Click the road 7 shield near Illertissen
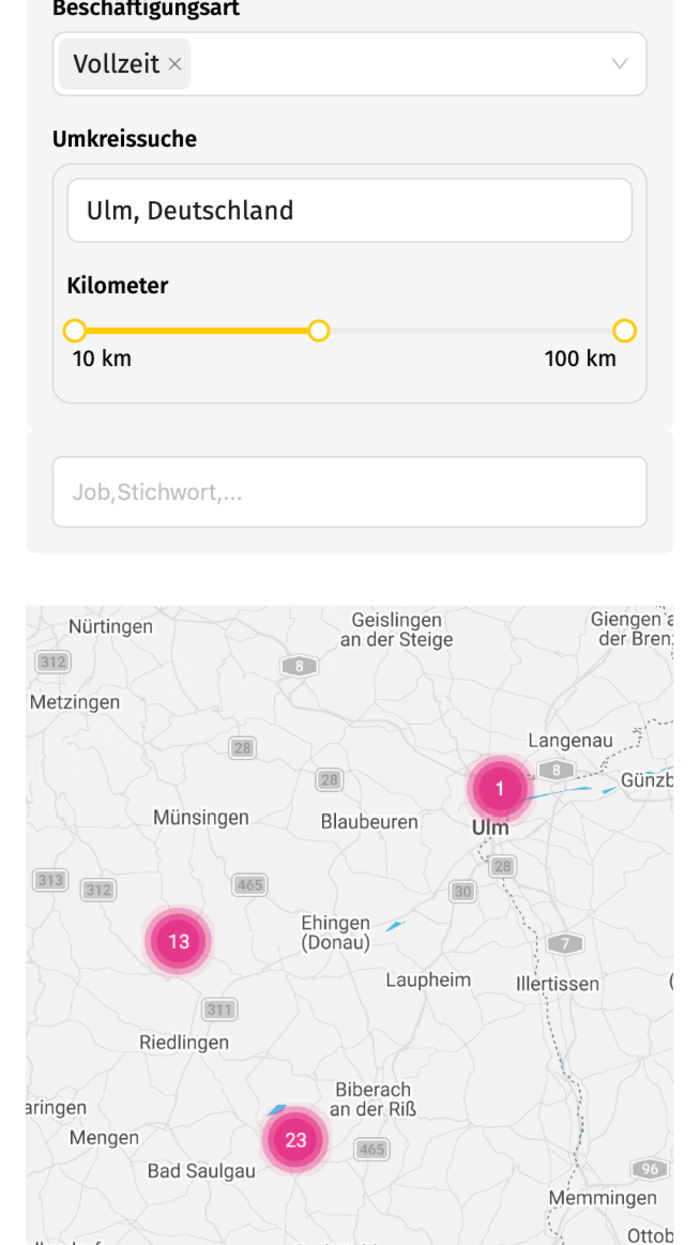The image size is (700, 1245). click(x=565, y=943)
